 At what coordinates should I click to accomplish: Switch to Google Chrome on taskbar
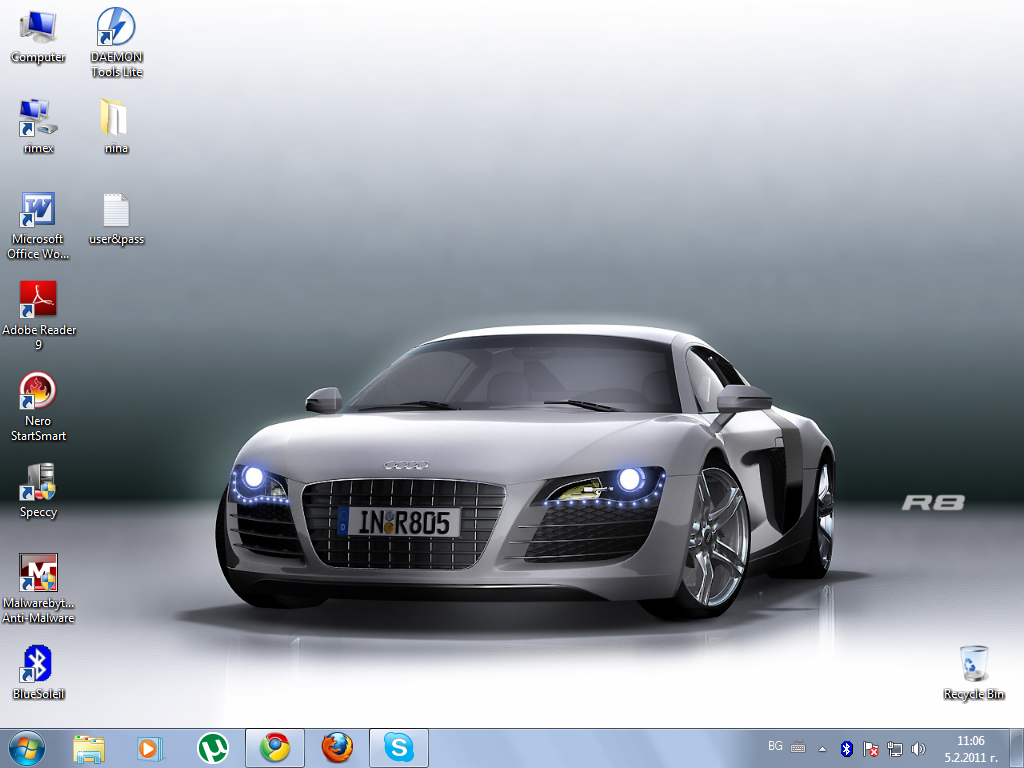[x=275, y=748]
